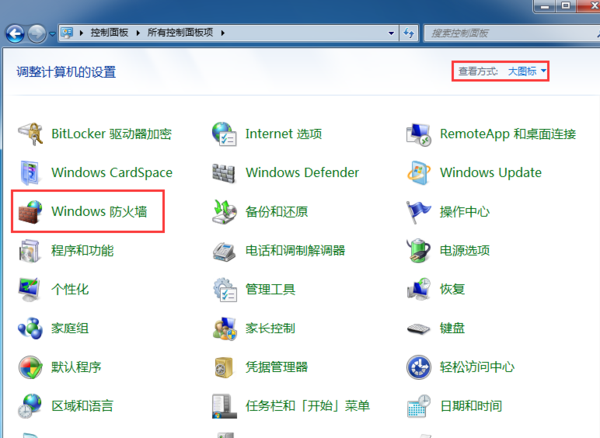Open the 恢复 icon
This screenshot has height=438, width=600.
tap(419, 290)
